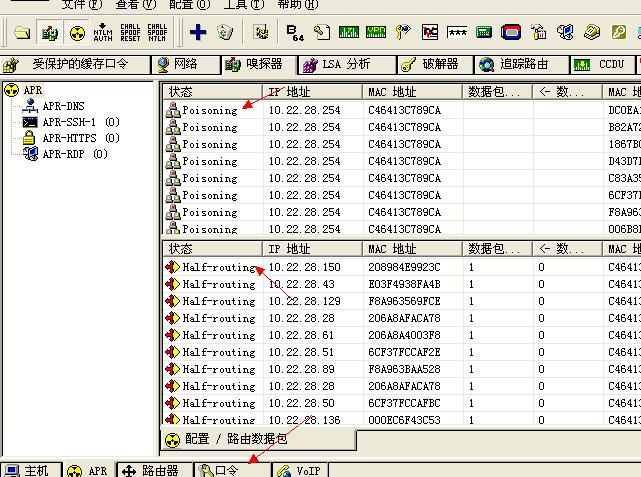
Task: Select the row with IP 10.22.28.61
Action: point(402,336)
